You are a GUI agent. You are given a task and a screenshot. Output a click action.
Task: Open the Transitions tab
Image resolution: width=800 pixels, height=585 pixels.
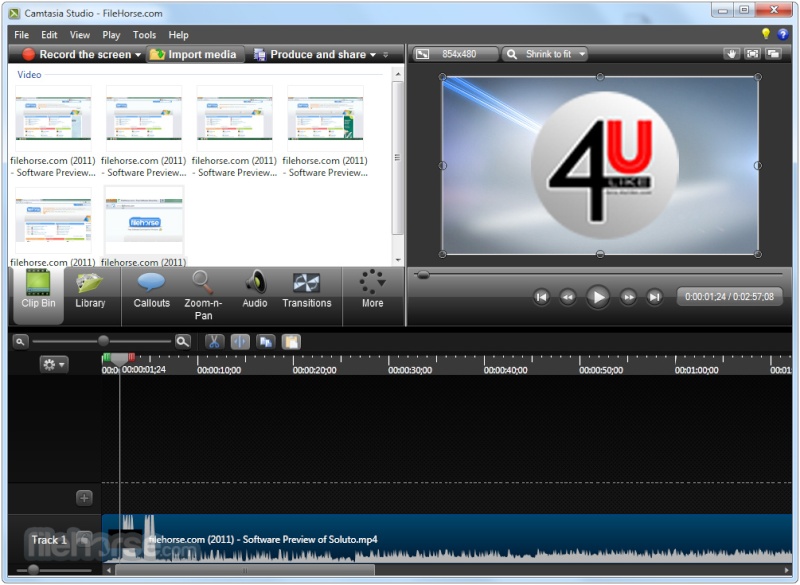click(307, 290)
